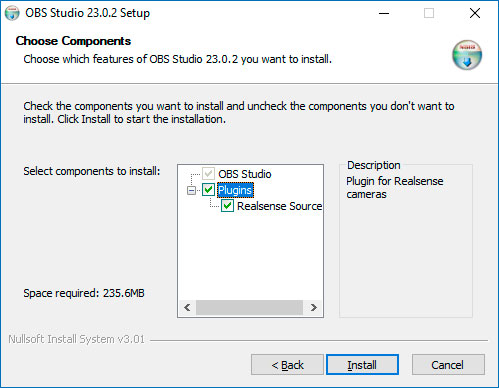
Task: Click the OBS setup logo in header
Action: pyautogui.click(x=467, y=55)
